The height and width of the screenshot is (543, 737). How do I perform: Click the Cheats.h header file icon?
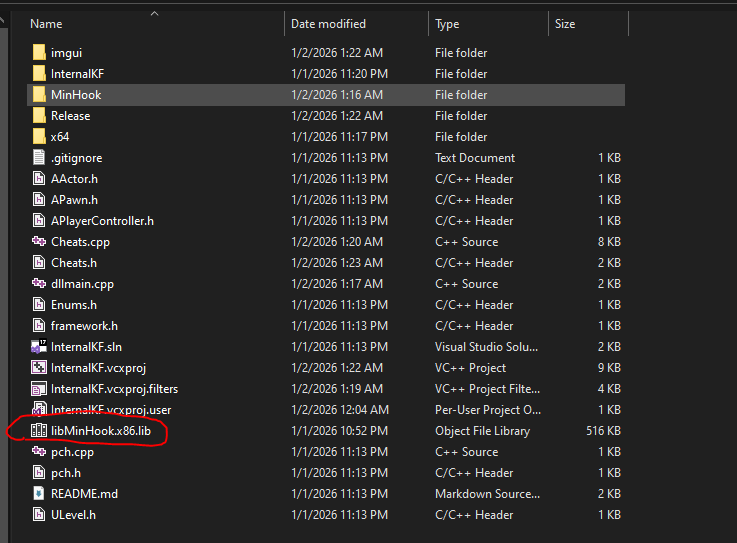[39, 263]
